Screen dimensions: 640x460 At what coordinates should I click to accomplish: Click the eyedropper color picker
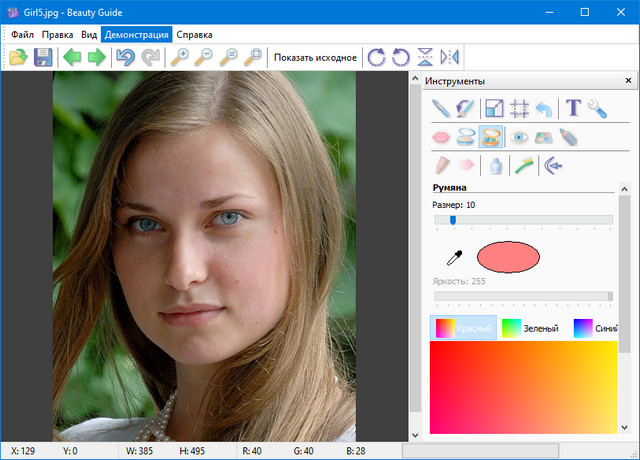click(x=454, y=258)
